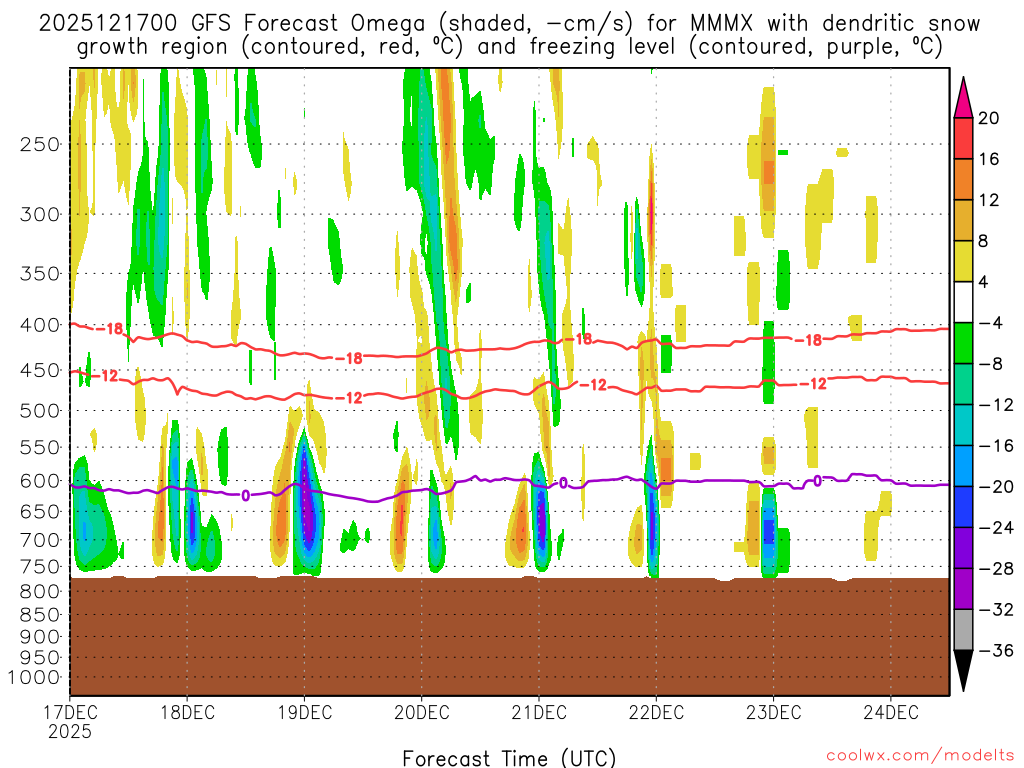Select the red colorbar segment between 16 and 20

click(x=964, y=138)
